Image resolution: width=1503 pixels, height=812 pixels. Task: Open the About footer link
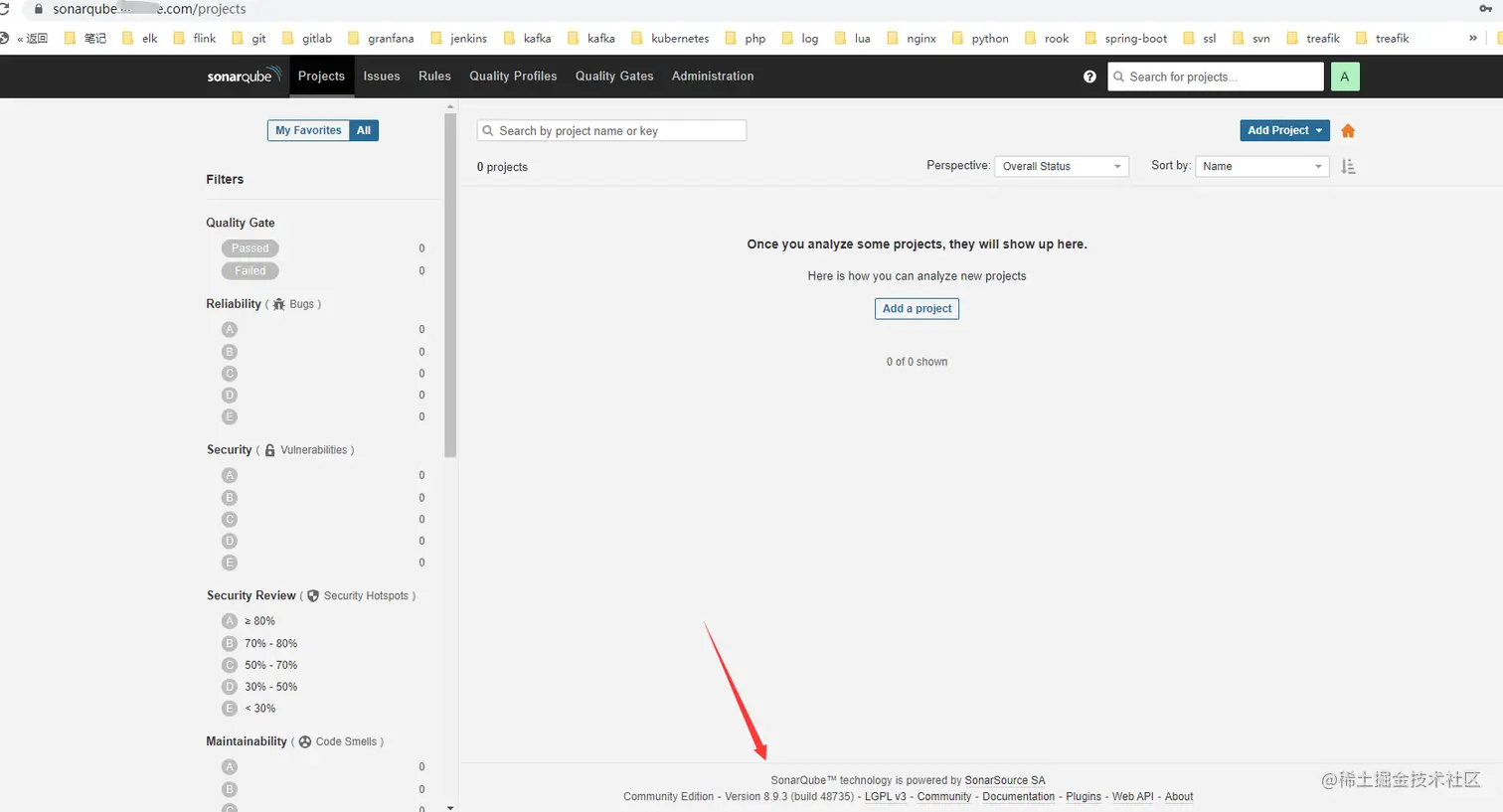tap(1179, 797)
